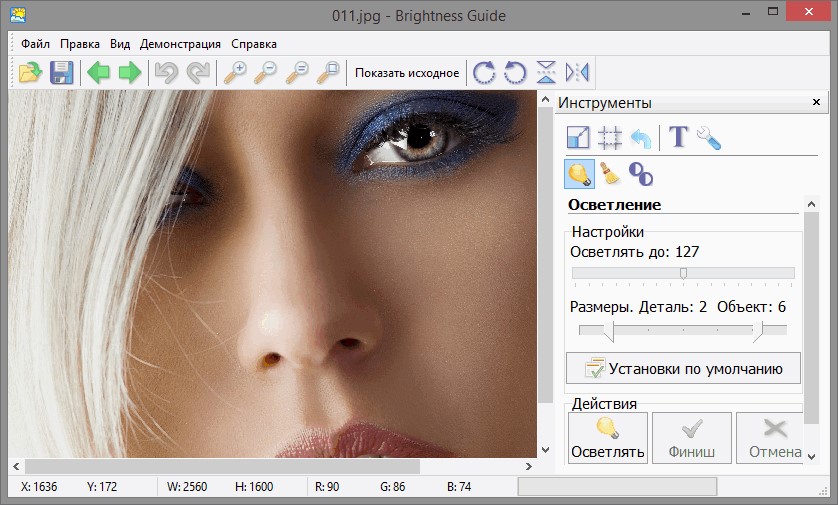
Task: Click the Open file folder icon
Action: coord(30,72)
